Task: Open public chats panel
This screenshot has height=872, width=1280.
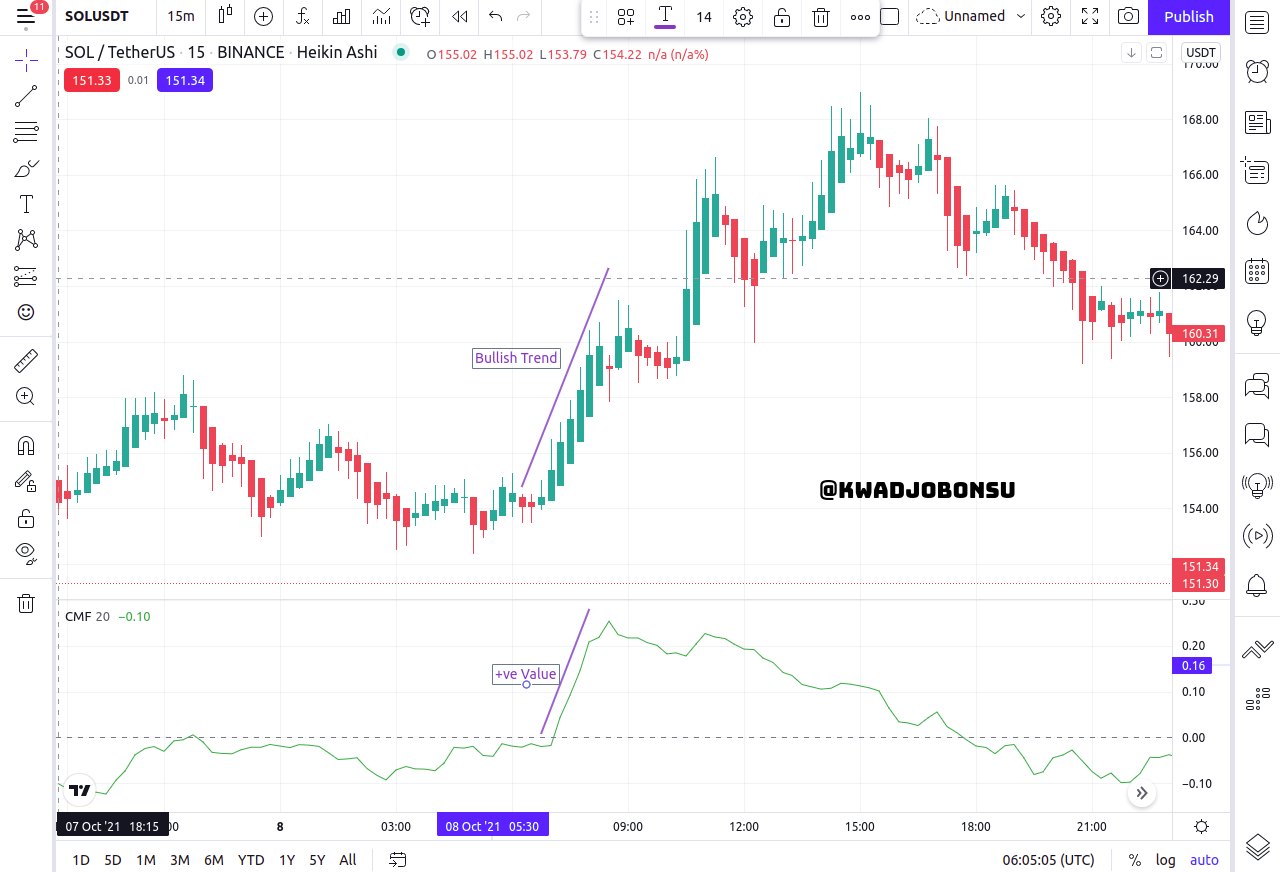Action: (x=1257, y=385)
